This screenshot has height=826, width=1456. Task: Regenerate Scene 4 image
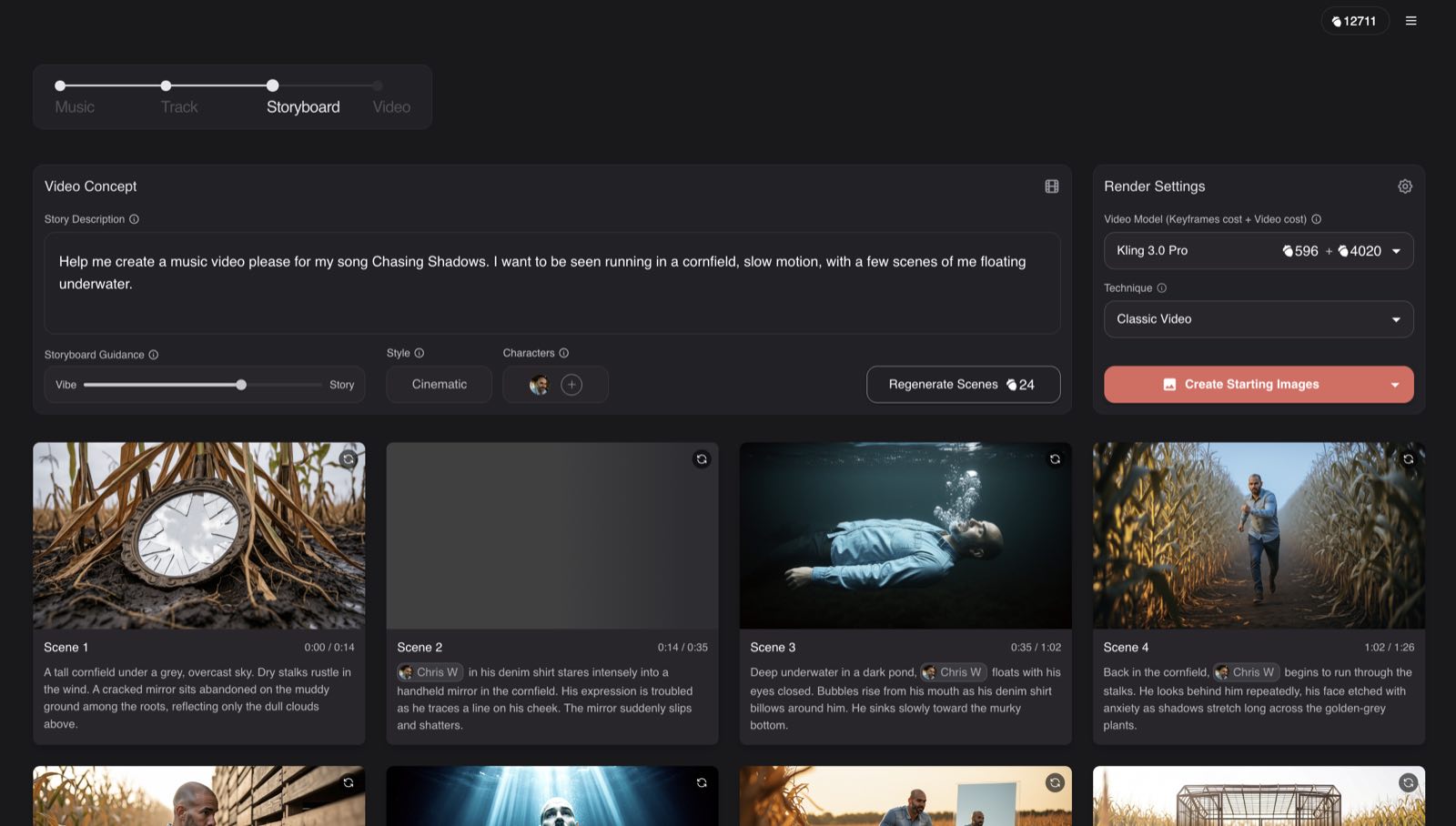click(x=1408, y=459)
